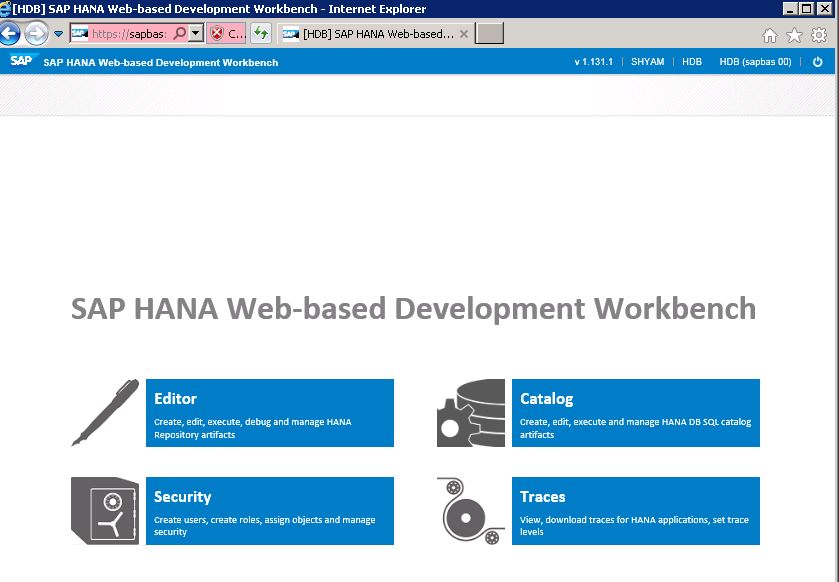Click the certificate error shield icon
Screen dimensions: 839x582
coord(217,34)
